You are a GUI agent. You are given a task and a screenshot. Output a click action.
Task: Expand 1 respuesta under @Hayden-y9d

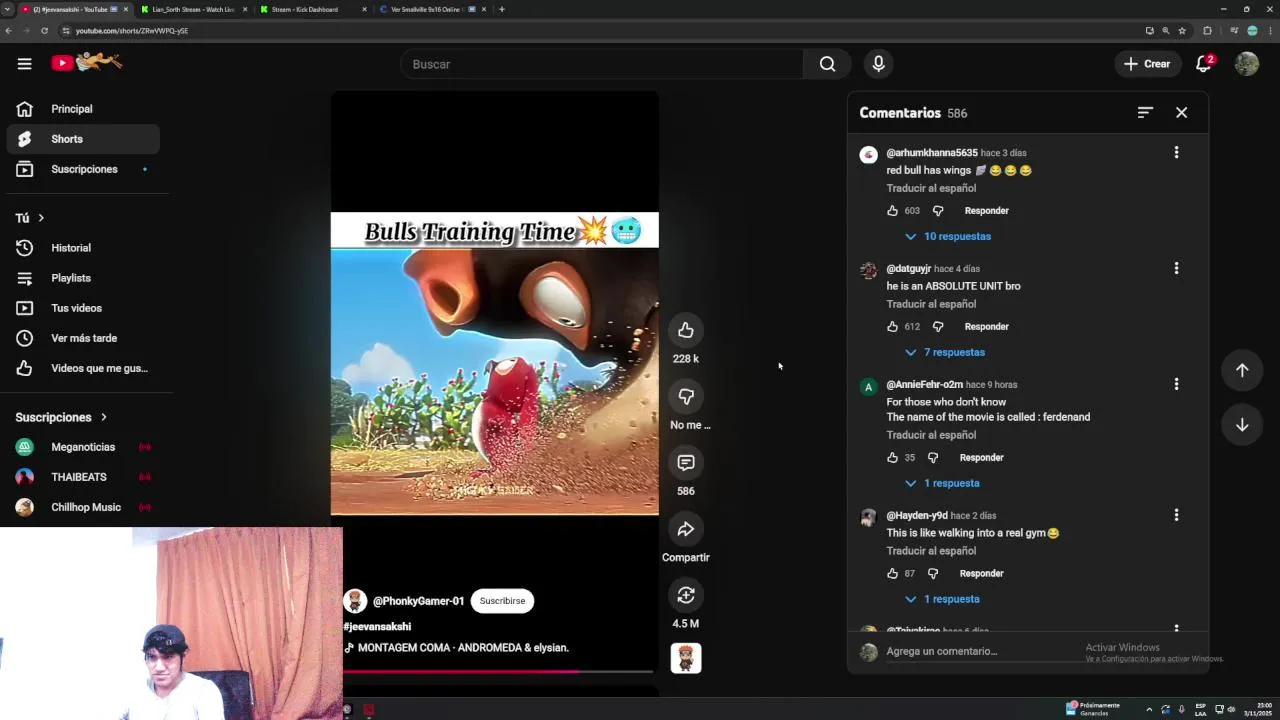(941, 599)
